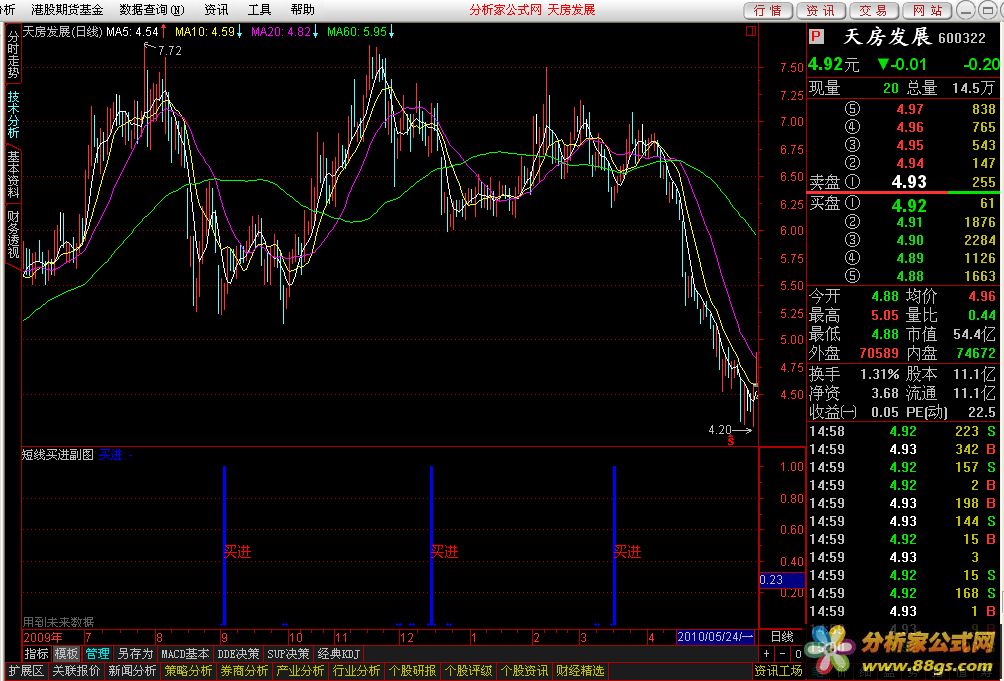Minimize the window with the round minimize button
Screen dimensions: 1004x681
click(x=965, y=10)
